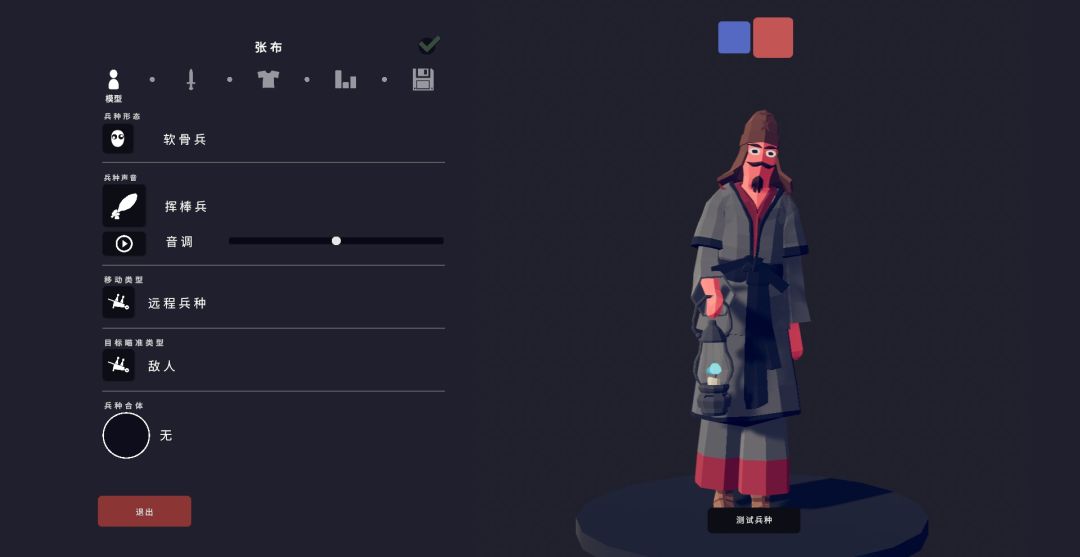Open the shirt clothing tab

[268, 78]
